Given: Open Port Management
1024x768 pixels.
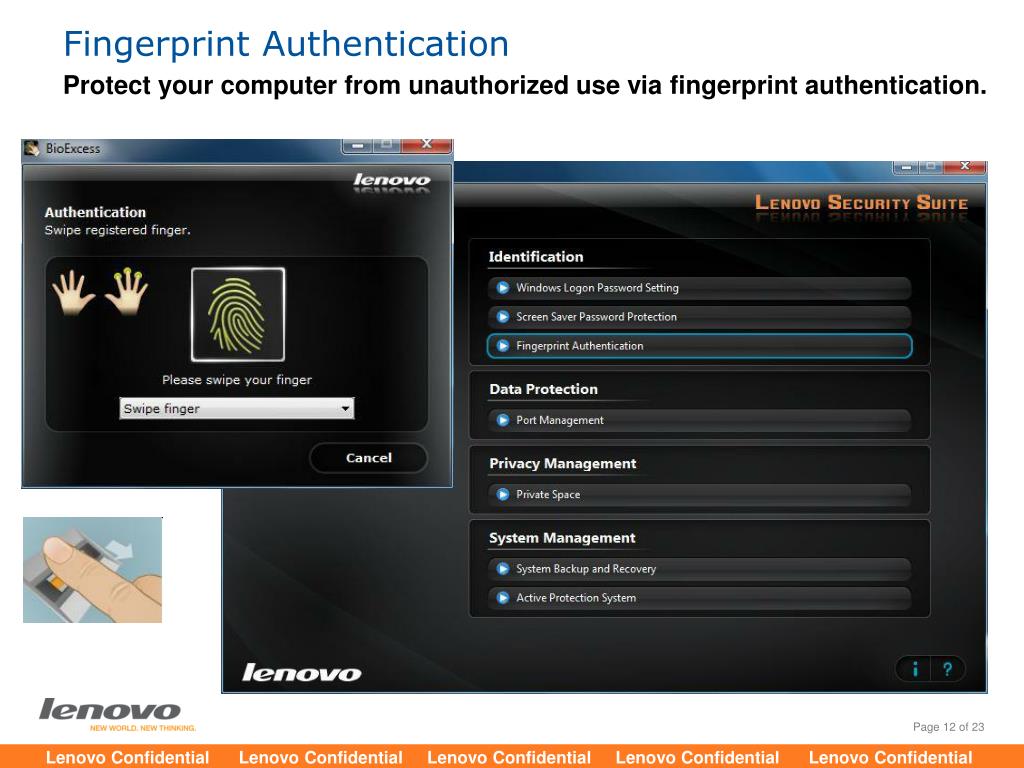Looking at the screenshot, I should 699,421.
